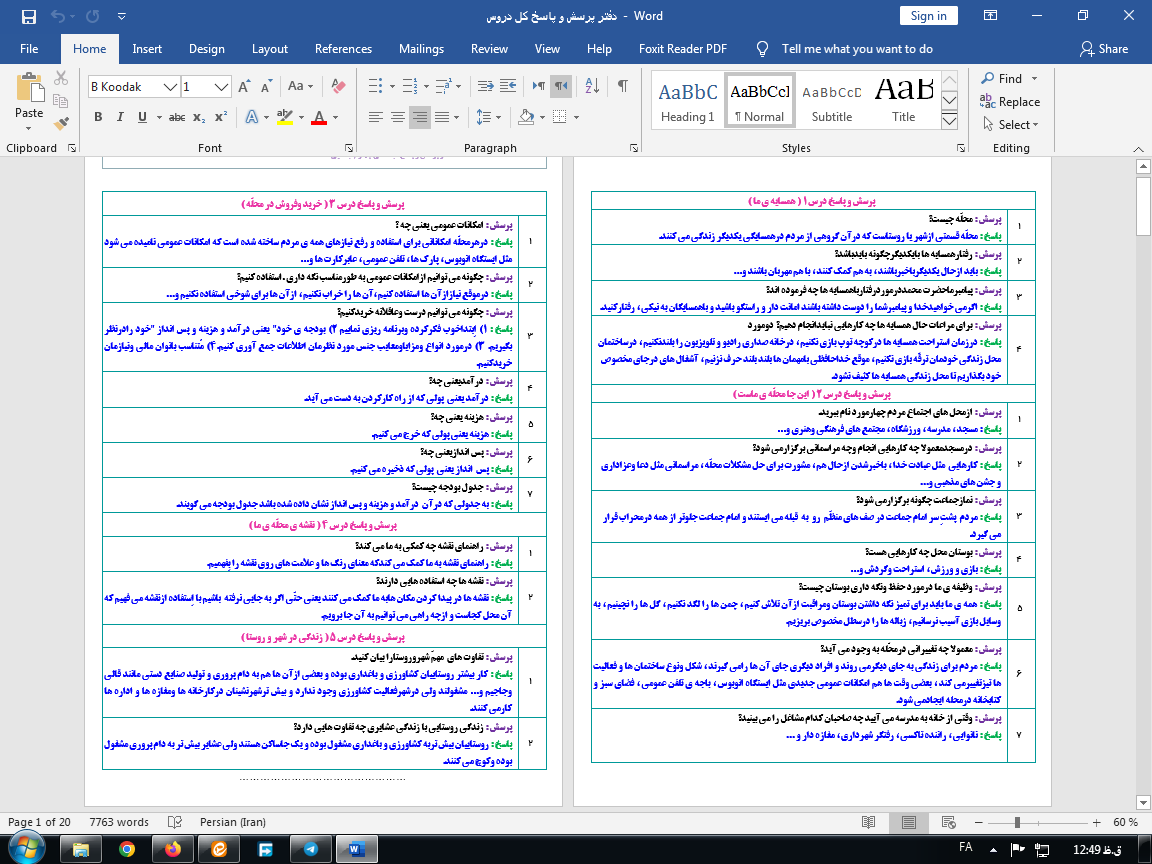
Task: Open Font dialog launcher
Action: 349,148
